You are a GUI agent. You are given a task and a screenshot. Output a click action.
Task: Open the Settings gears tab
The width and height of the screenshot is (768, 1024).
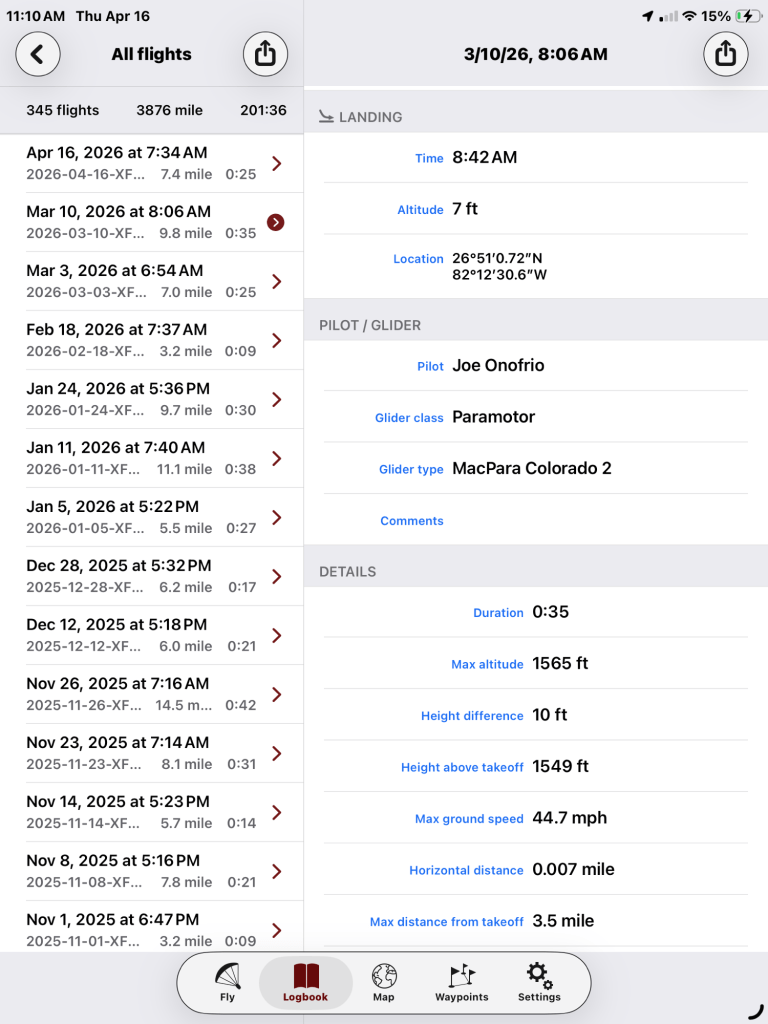539,982
